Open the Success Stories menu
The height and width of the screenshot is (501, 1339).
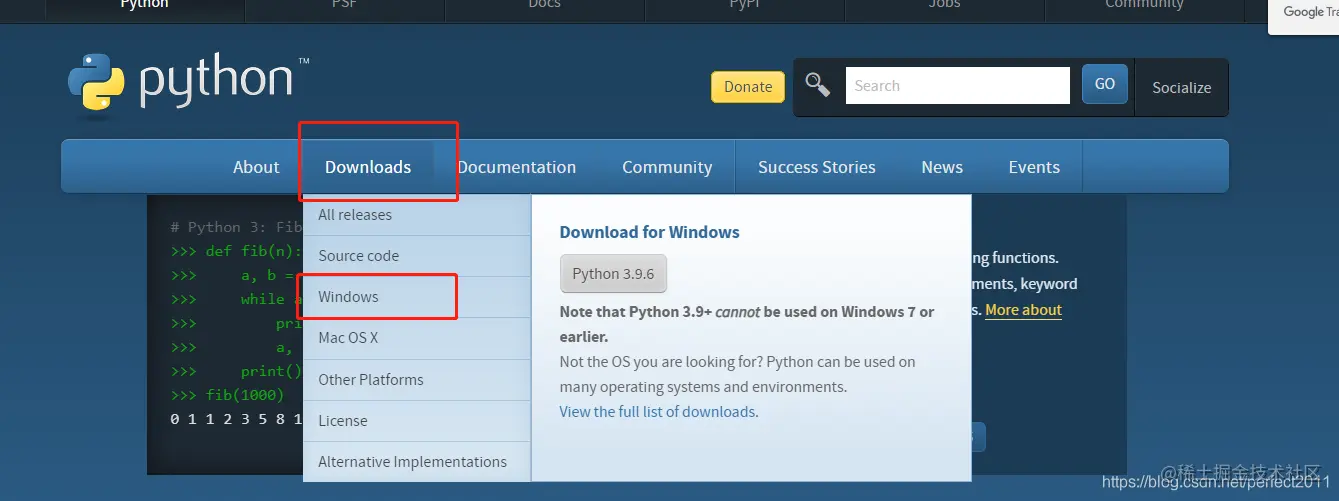pyautogui.click(x=816, y=167)
